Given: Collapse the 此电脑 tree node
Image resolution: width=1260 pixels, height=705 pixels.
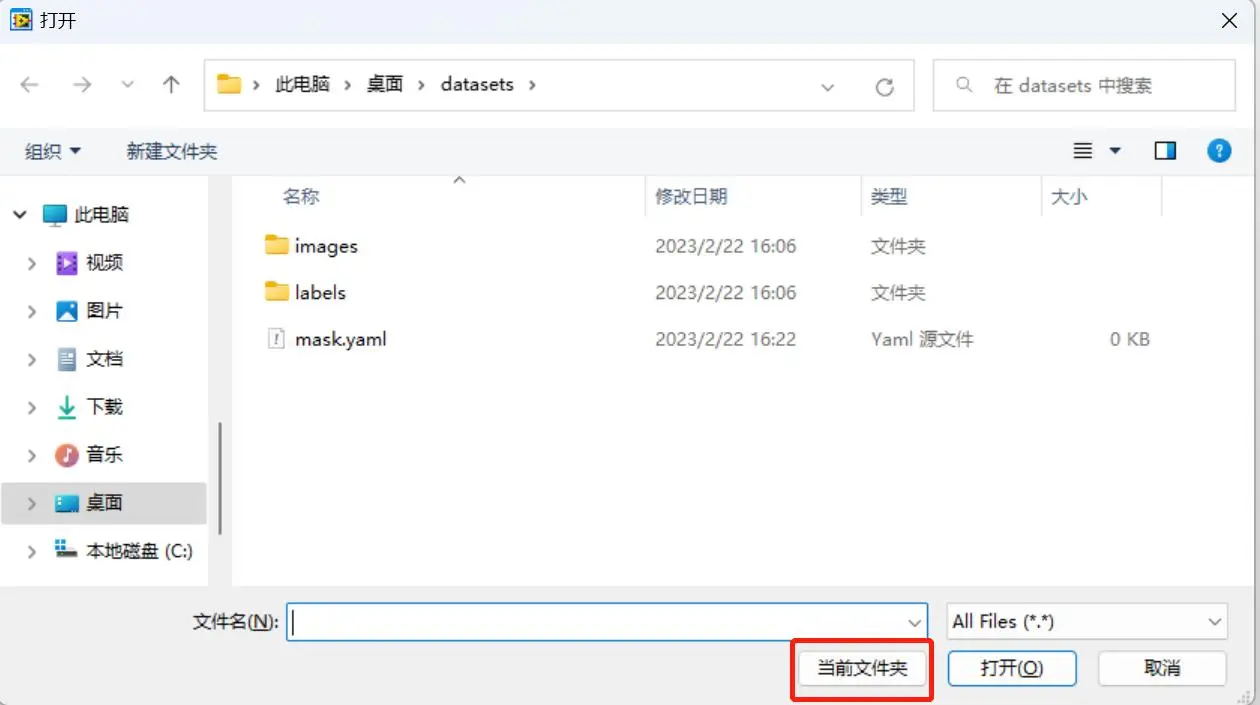Looking at the screenshot, I should click(x=20, y=215).
